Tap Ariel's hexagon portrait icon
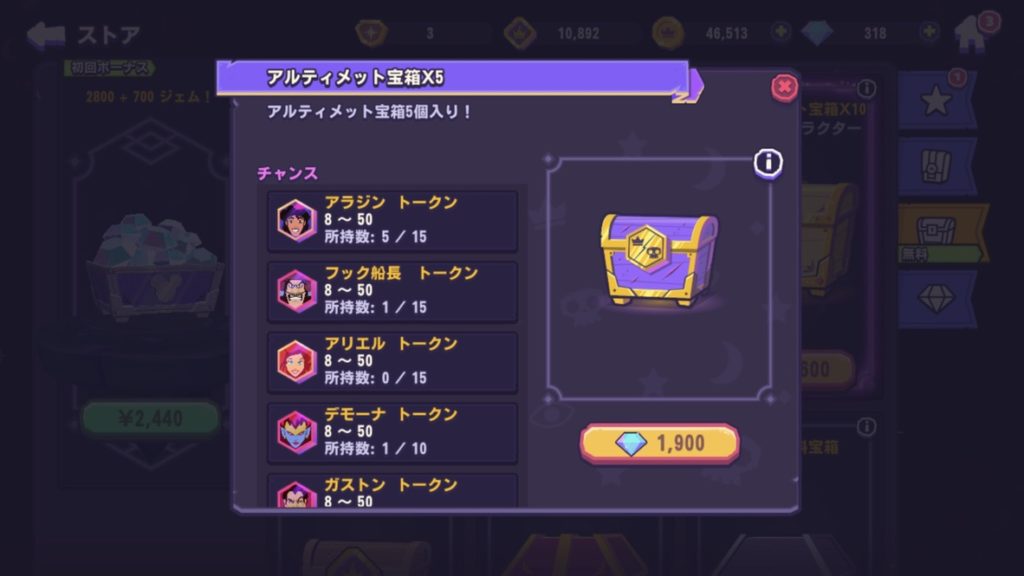 tap(296, 362)
